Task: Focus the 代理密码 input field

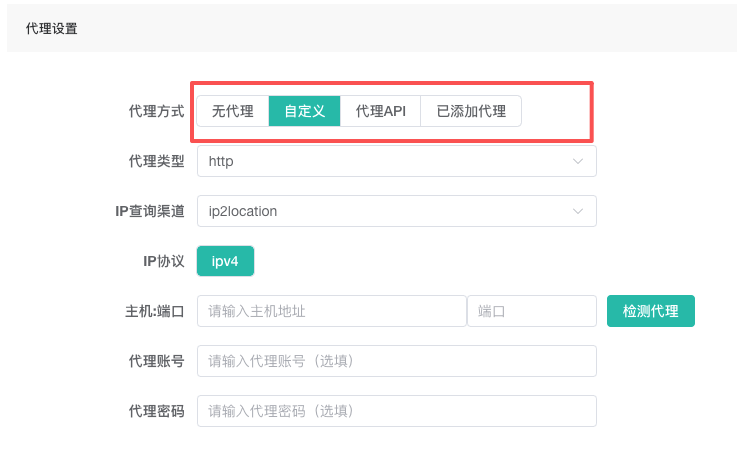Action: (x=396, y=411)
